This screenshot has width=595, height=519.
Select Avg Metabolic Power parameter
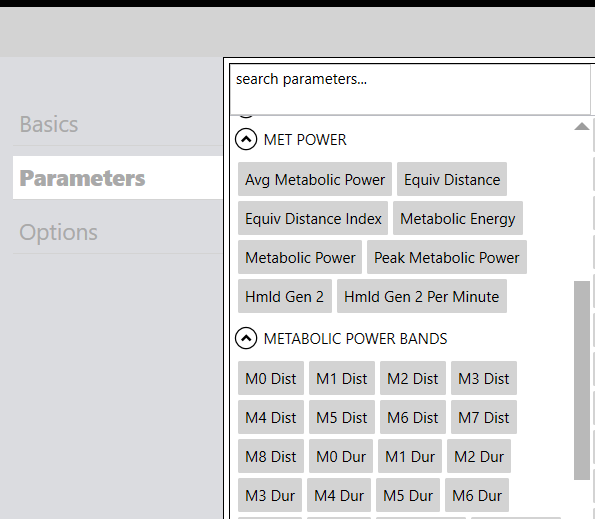[315, 179]
